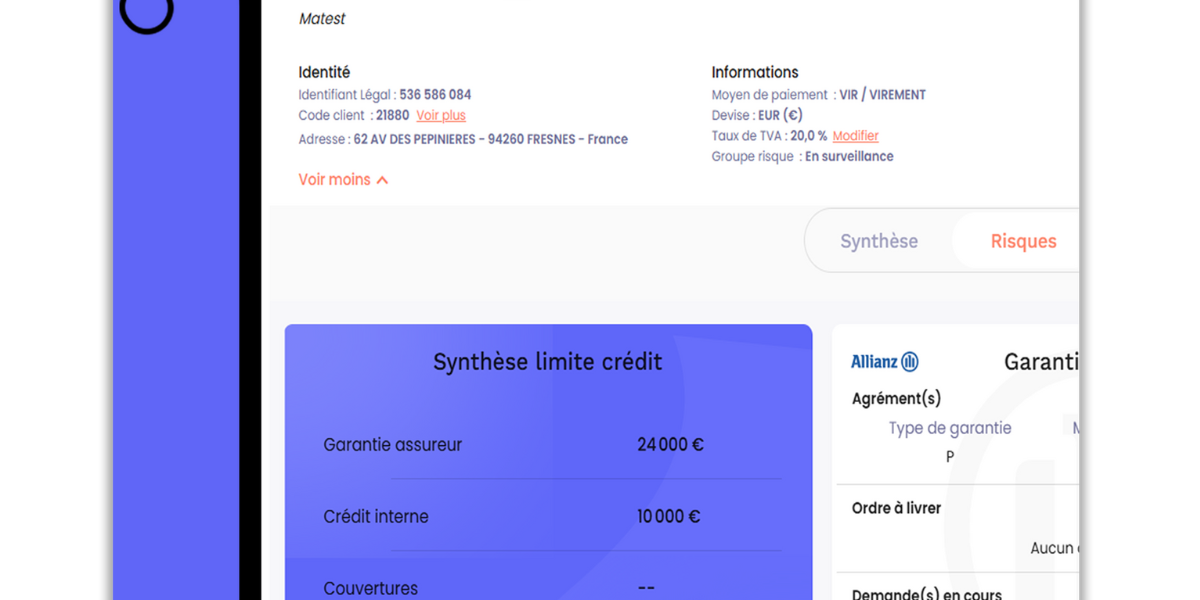Click the client code 21880
1200x600 pixels.
[392, 115]
